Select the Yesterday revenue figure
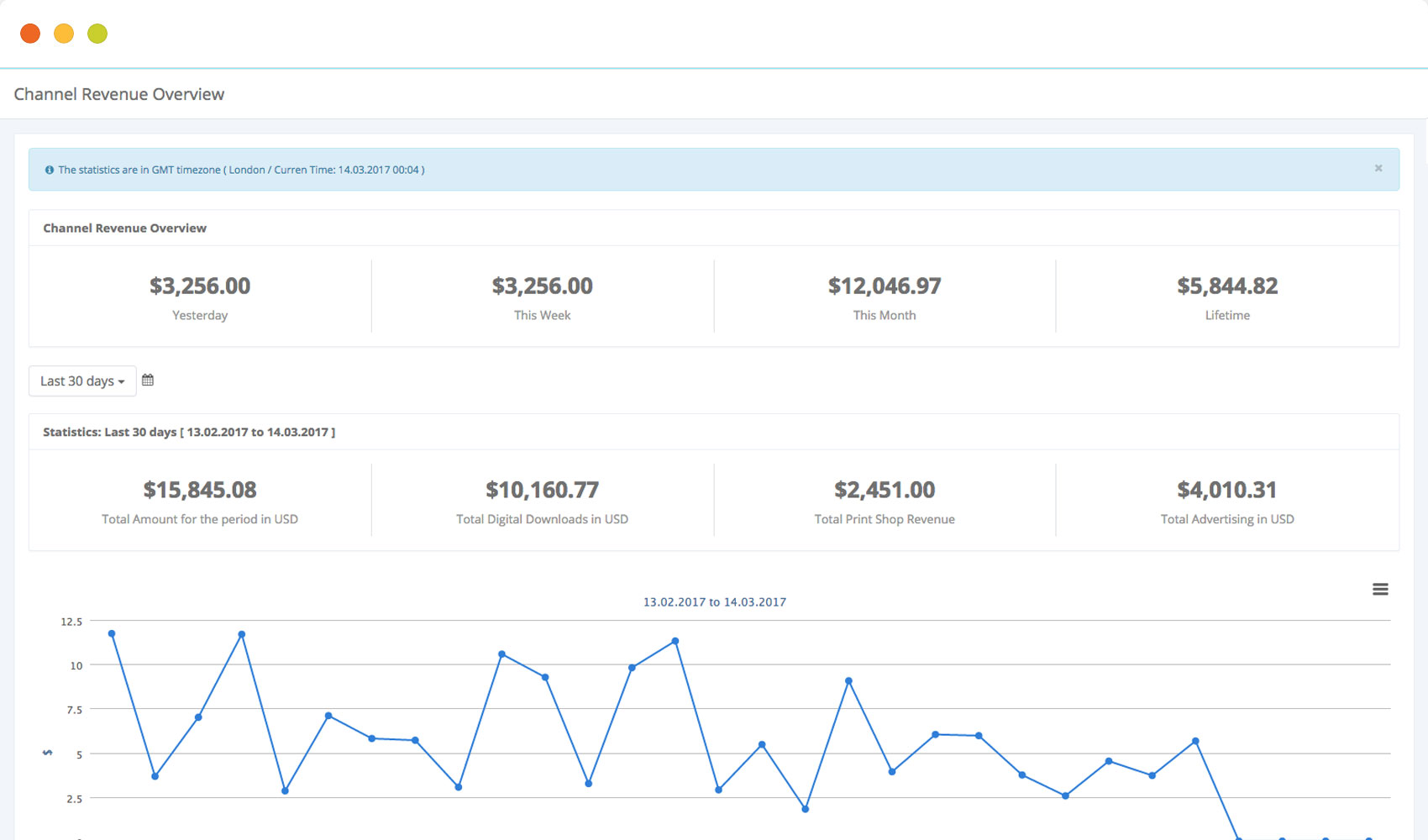 tap(200, 286)
